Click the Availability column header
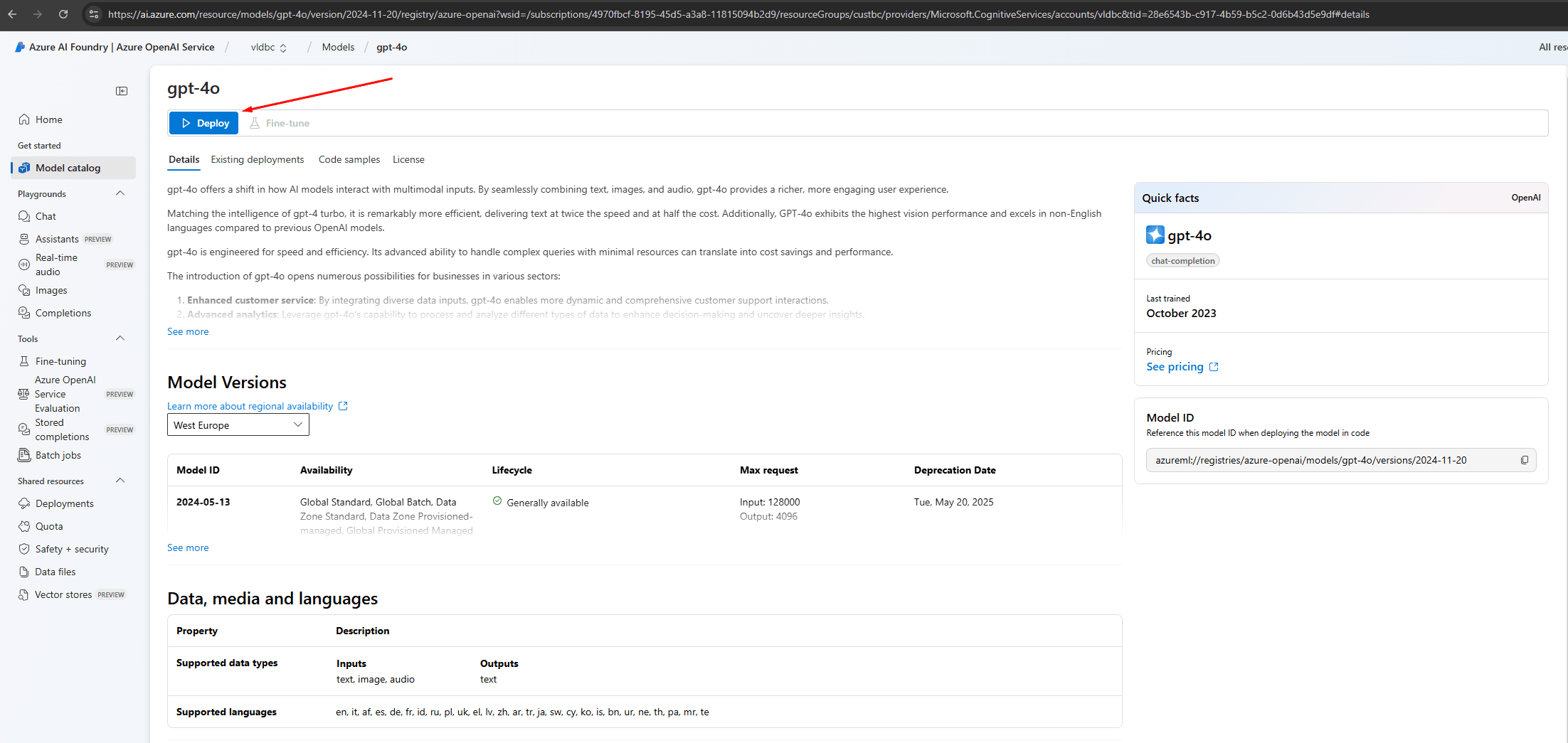Viewport: 1568px width, 743px height. pos(326,470)
